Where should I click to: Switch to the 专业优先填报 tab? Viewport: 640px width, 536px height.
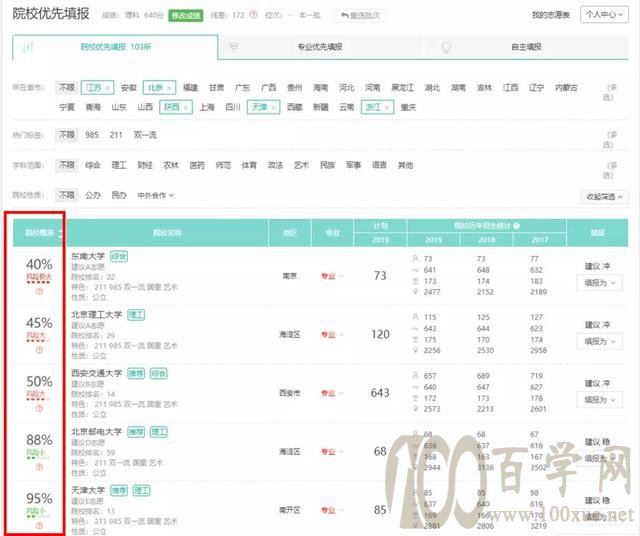tap(320, 47)
